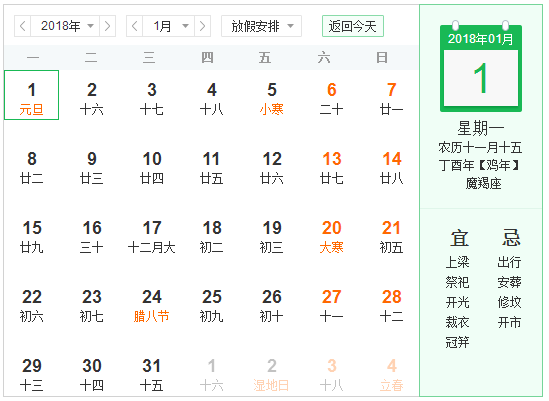Go to previous year arrow

22,26
